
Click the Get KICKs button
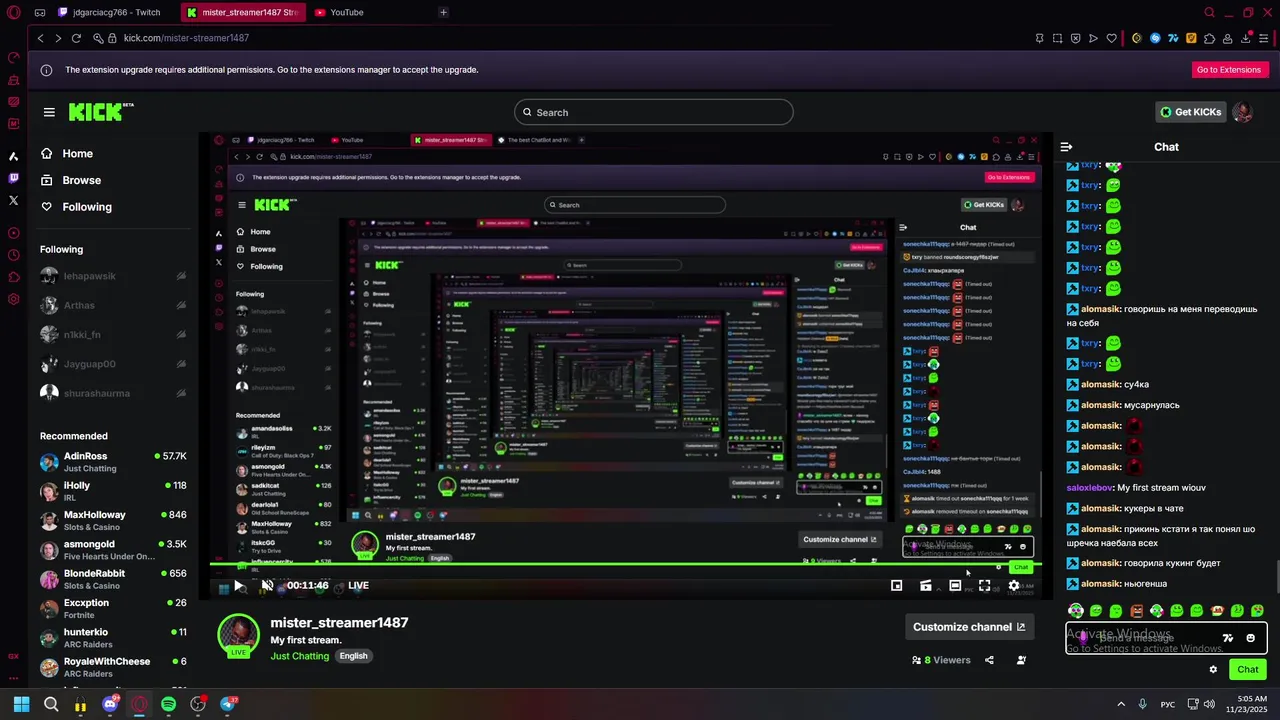1190,112
